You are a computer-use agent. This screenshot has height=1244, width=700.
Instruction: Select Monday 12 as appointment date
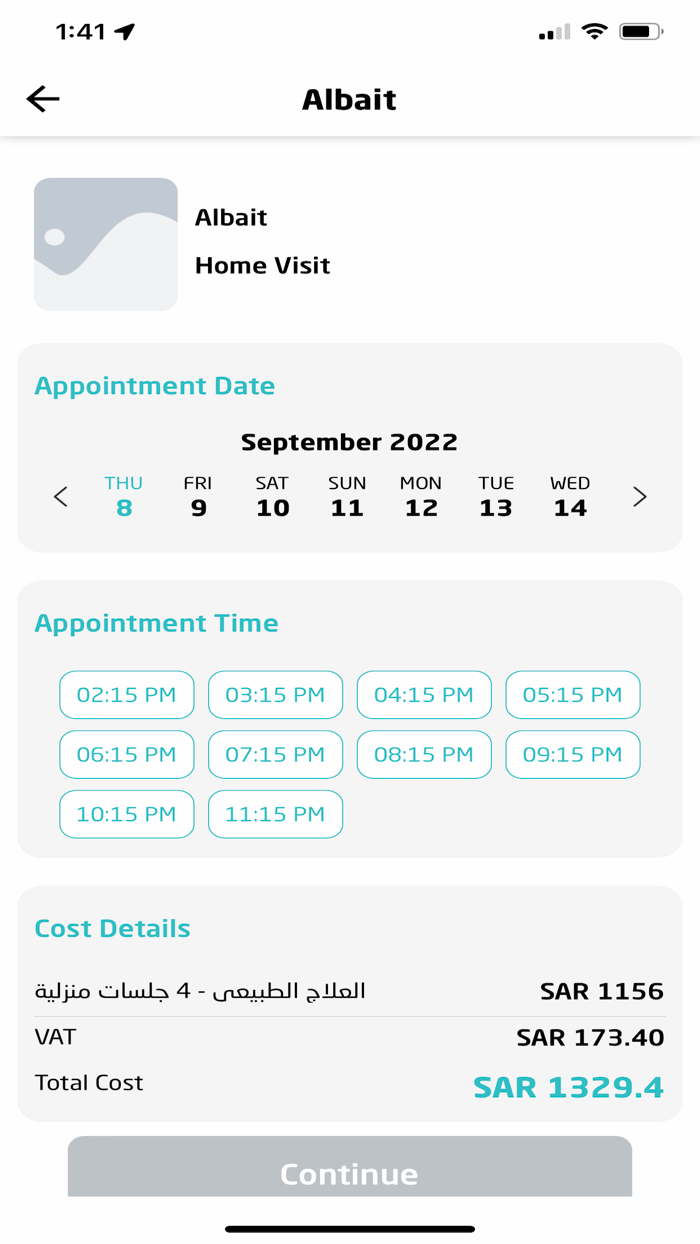point(421,497)
